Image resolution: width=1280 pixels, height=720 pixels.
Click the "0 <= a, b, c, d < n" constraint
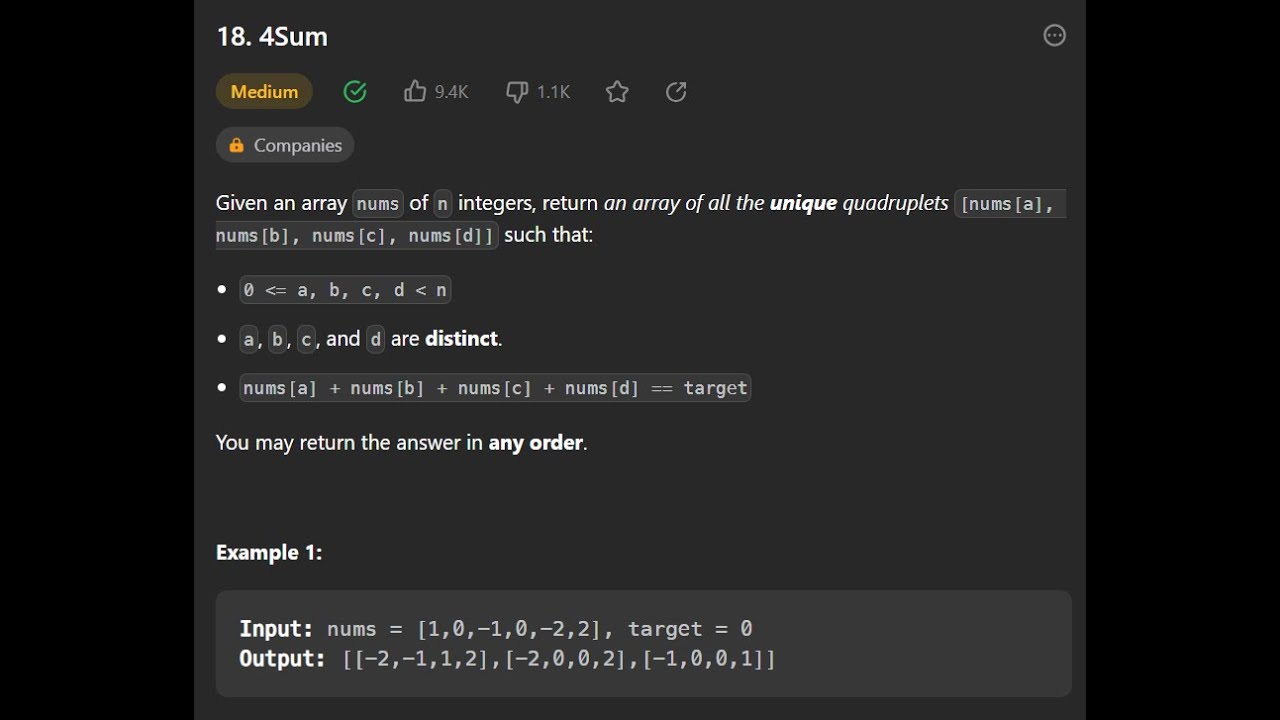click(345, 290)
